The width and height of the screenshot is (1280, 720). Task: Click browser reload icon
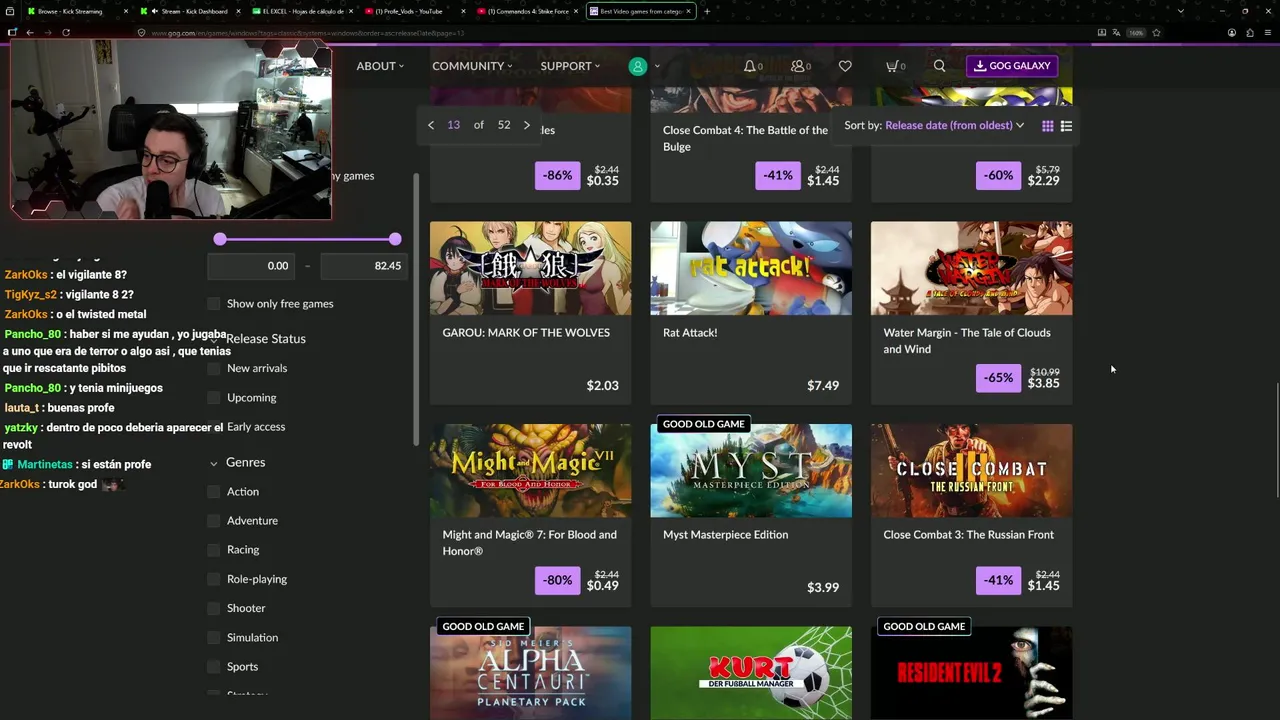(x=66, y=32)
